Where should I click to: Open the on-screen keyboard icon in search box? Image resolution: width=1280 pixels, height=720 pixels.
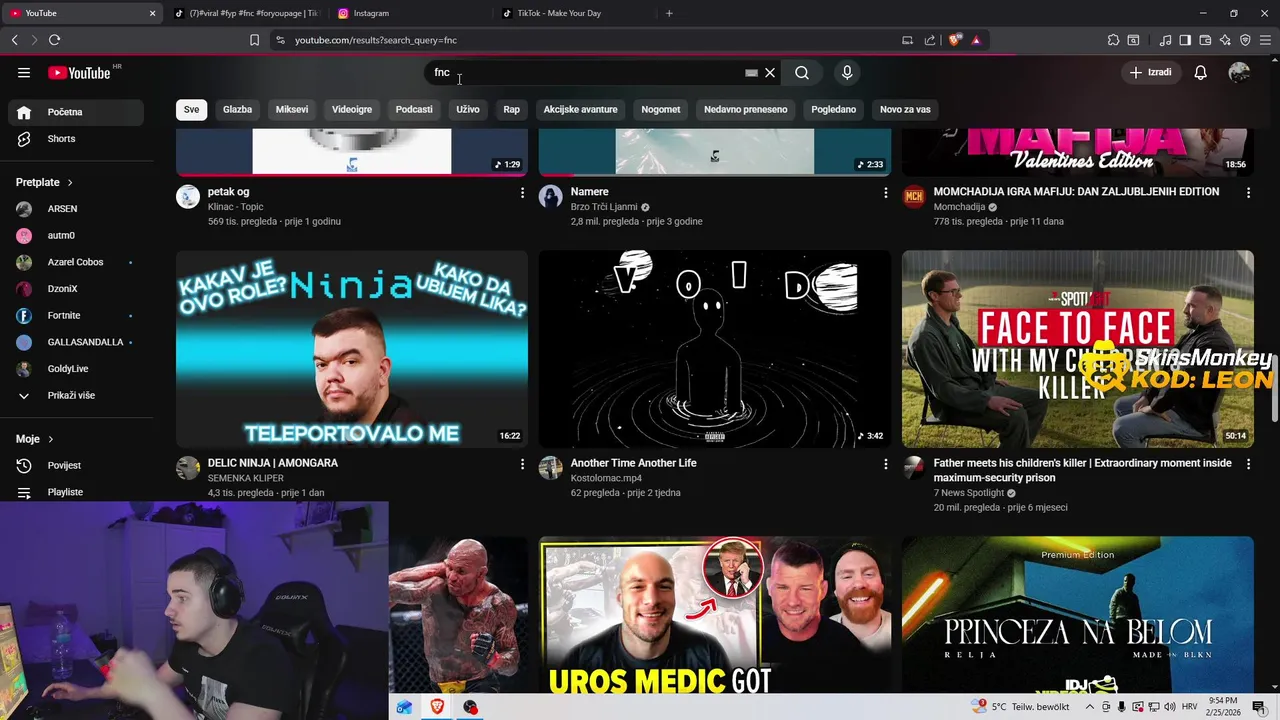click(x=751, y=73)
